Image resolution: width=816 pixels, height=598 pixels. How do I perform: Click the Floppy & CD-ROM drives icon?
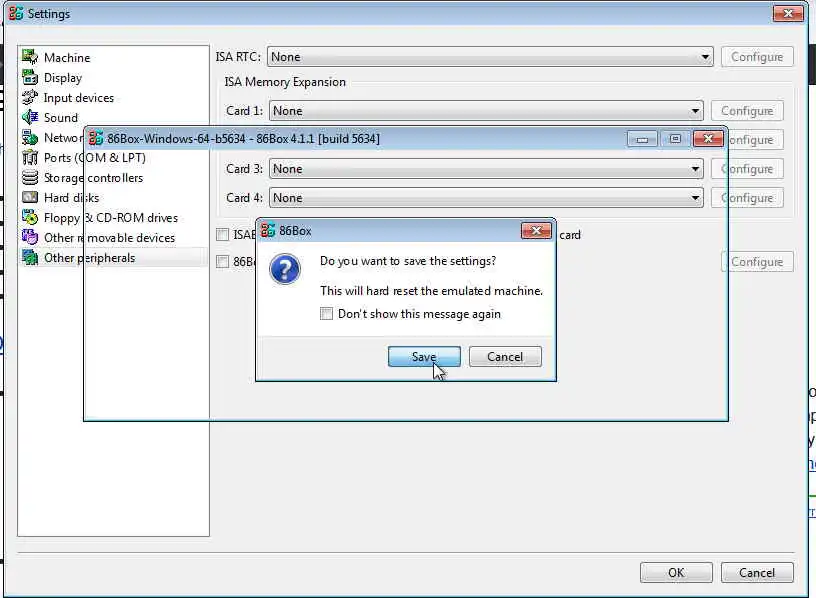(x=30, y=217)
